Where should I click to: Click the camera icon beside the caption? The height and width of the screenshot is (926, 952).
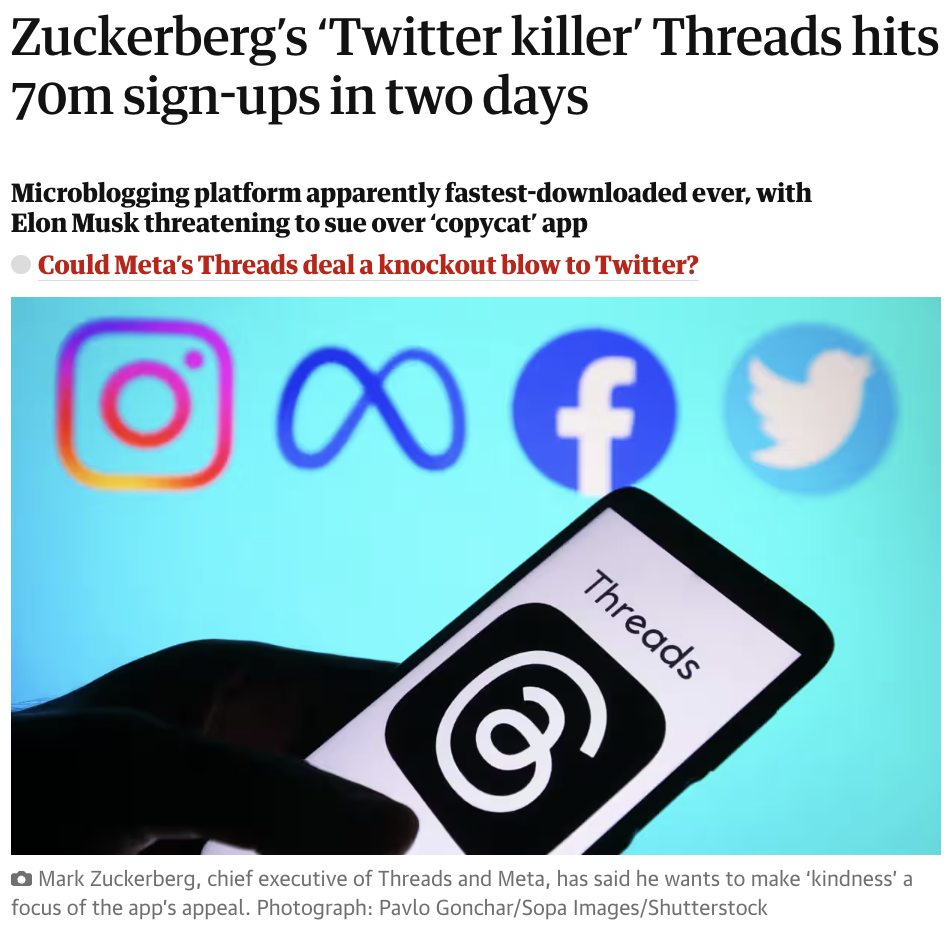click(21, 880)
